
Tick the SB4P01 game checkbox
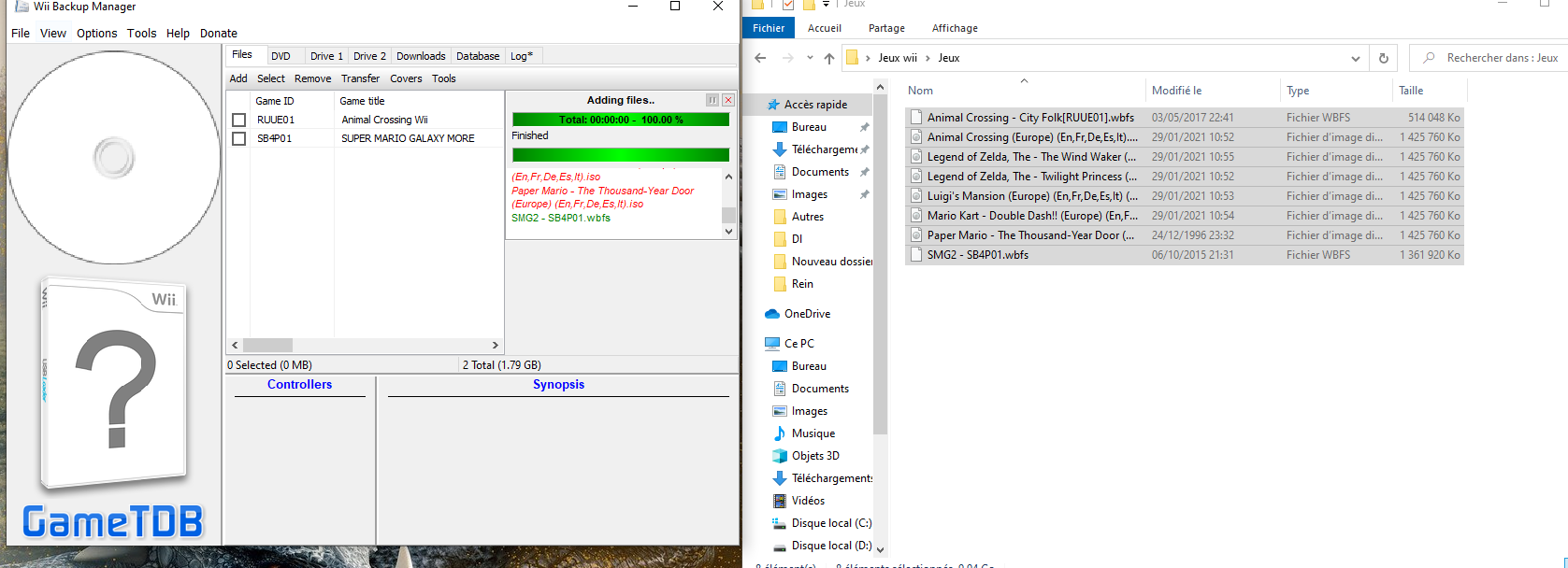coord(239,138)
